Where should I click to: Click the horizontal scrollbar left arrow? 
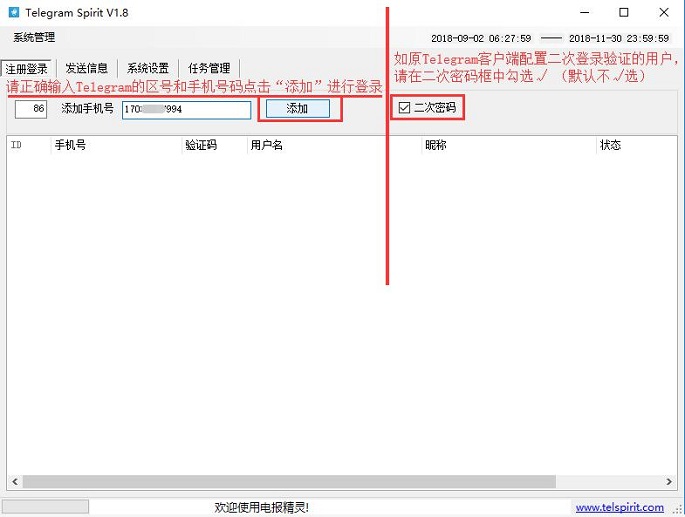click(14, 480)
